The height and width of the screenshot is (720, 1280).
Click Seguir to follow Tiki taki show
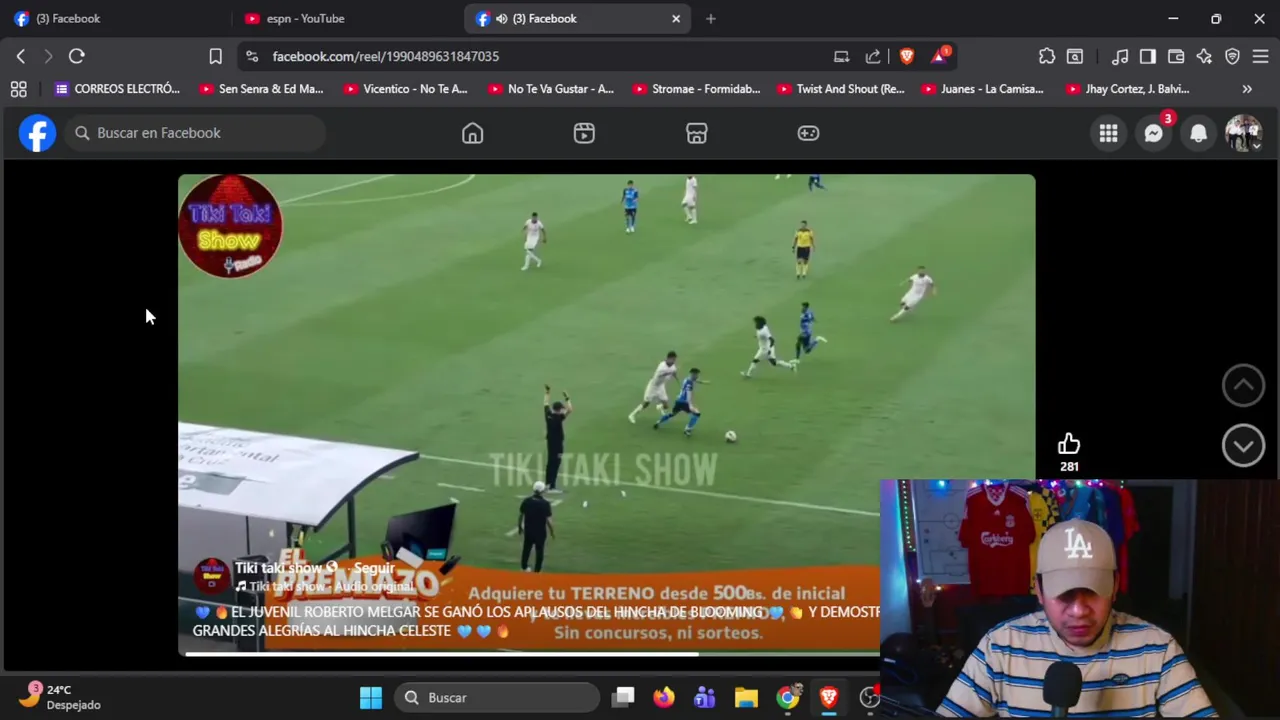tap(374, 568)
